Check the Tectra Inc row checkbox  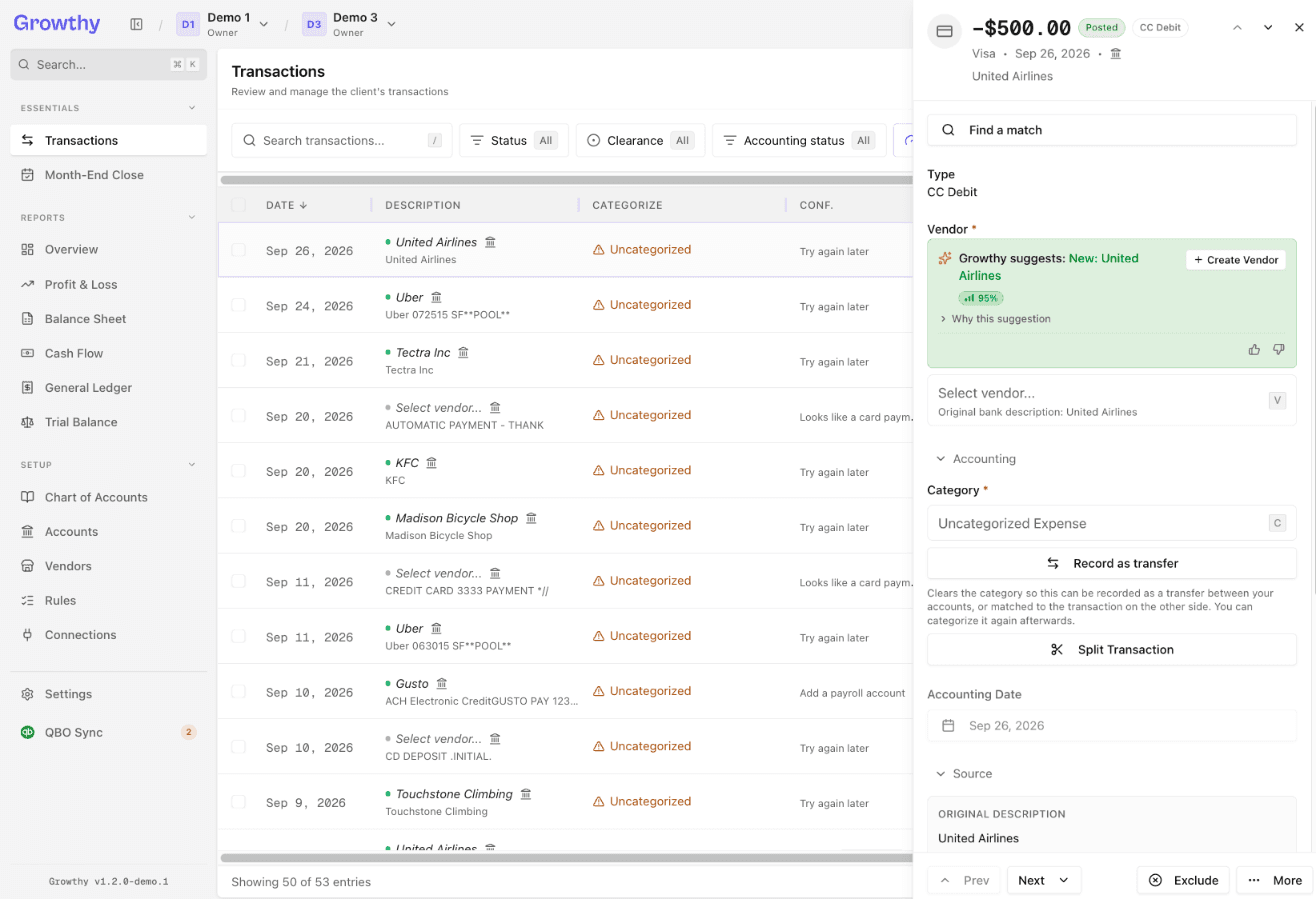(238, 360)
